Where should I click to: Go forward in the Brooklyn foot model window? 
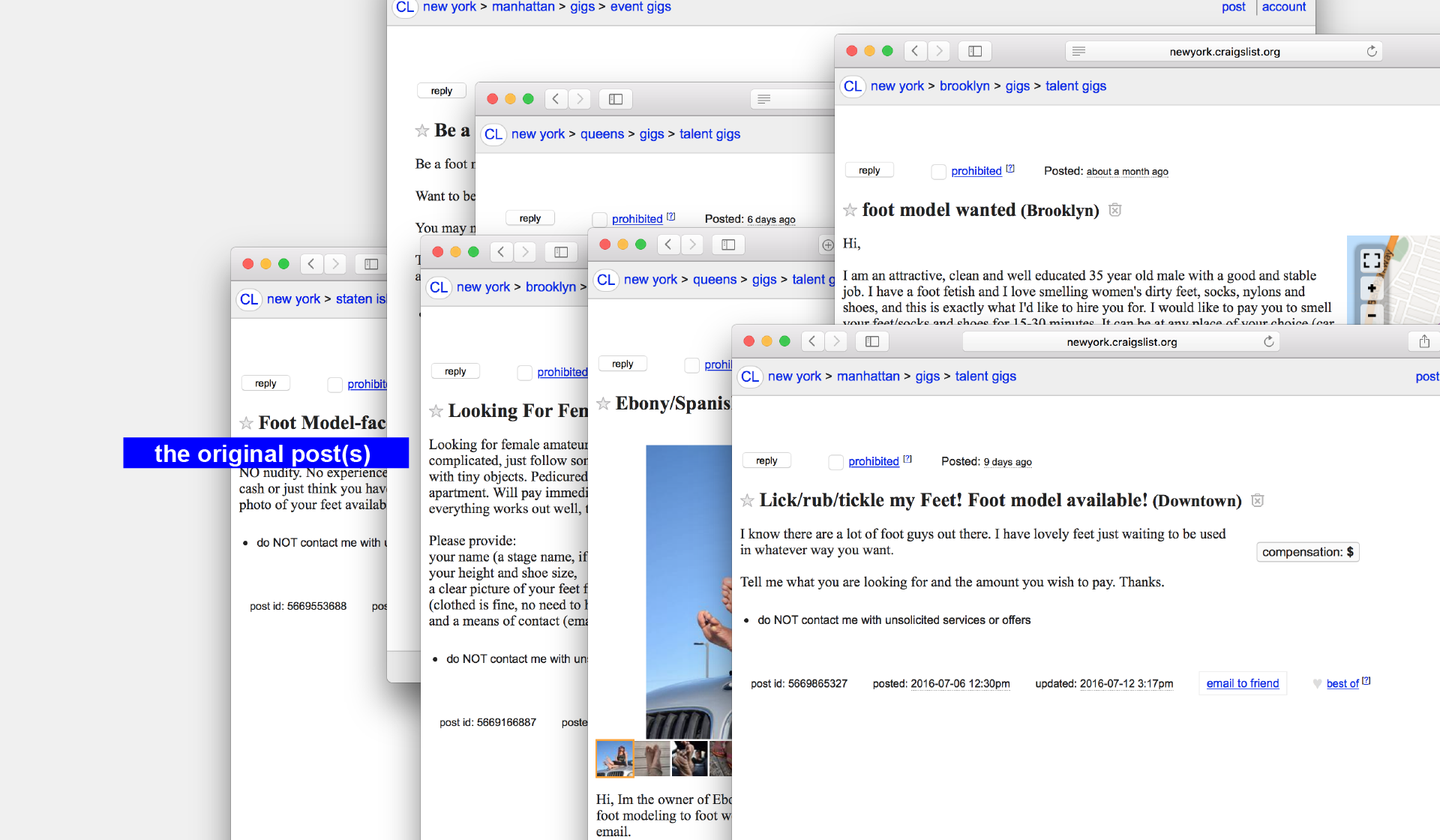pyautogui.click(x=939, y=51)
